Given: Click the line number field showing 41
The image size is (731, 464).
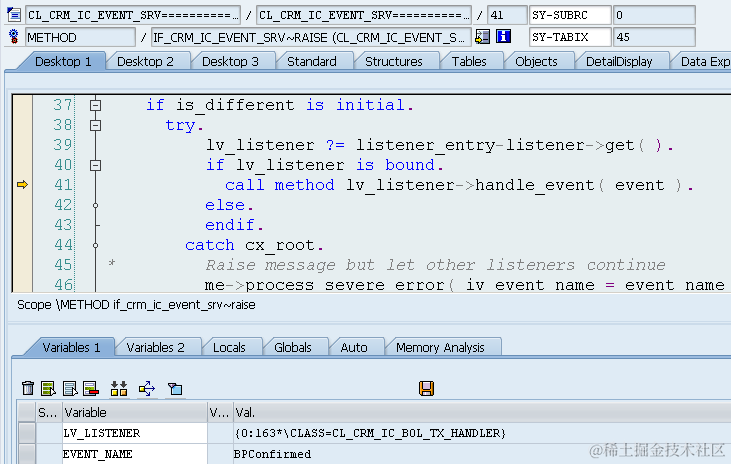Looking at the screenshot, I should point(507,15).
